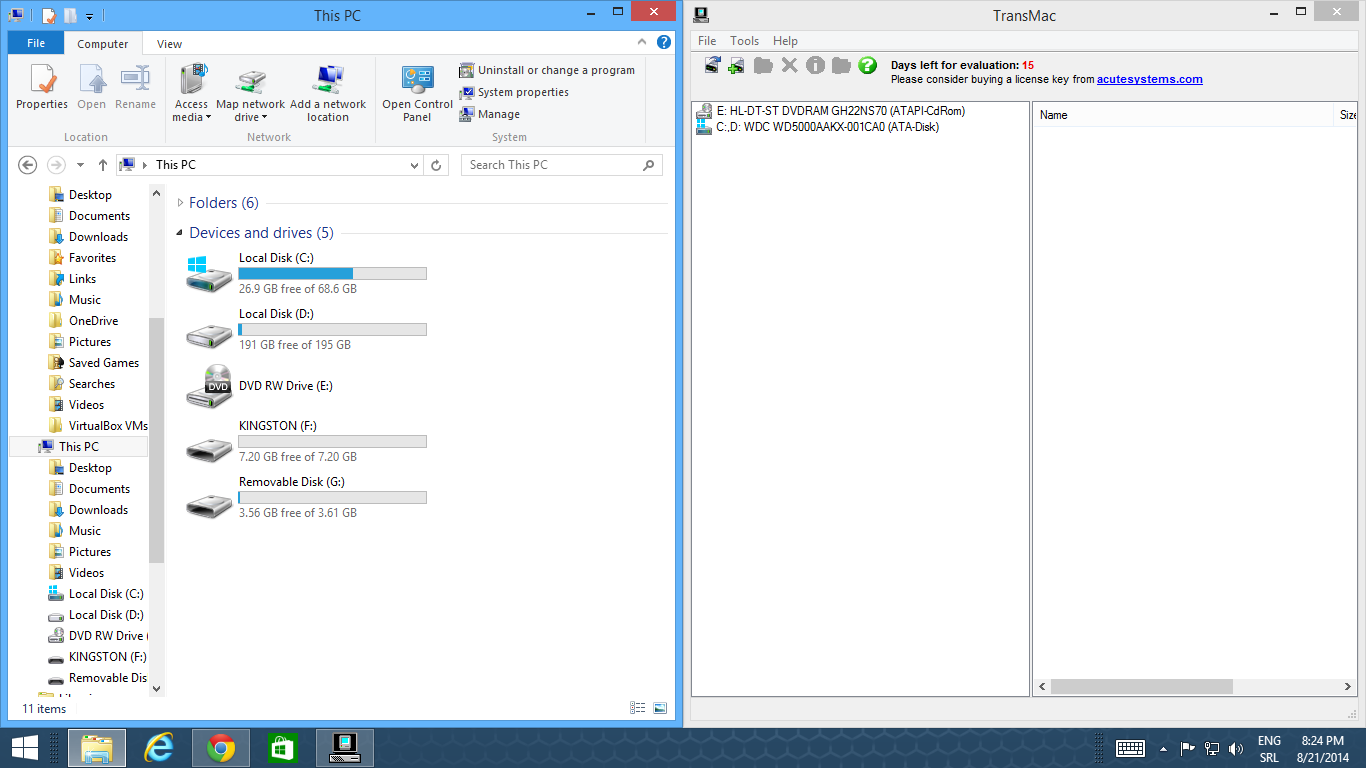
Task: Open the Map network drive dropdown
Action: [x=250, y=93]
